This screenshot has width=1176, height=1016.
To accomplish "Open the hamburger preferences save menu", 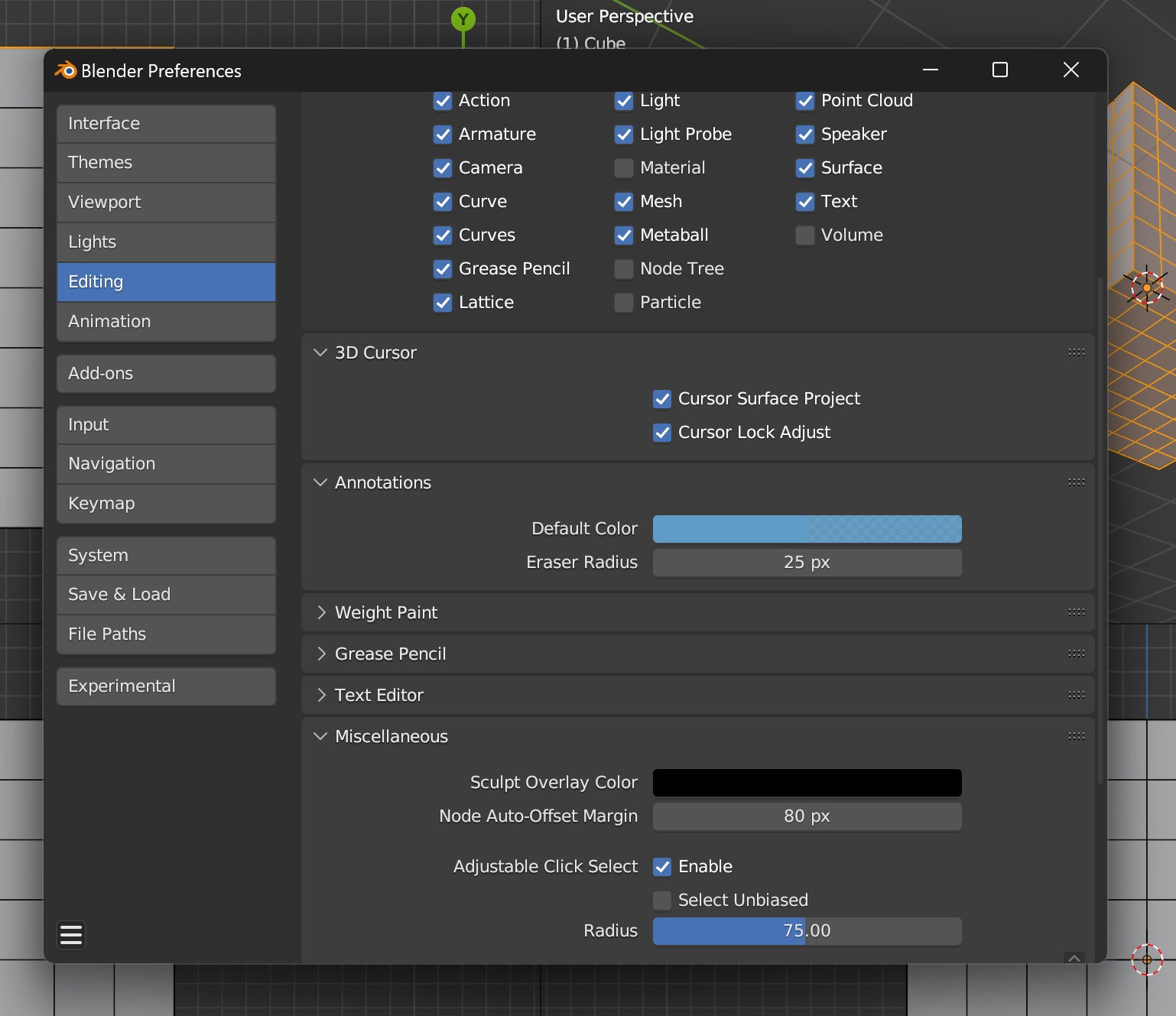I will 71,935.
